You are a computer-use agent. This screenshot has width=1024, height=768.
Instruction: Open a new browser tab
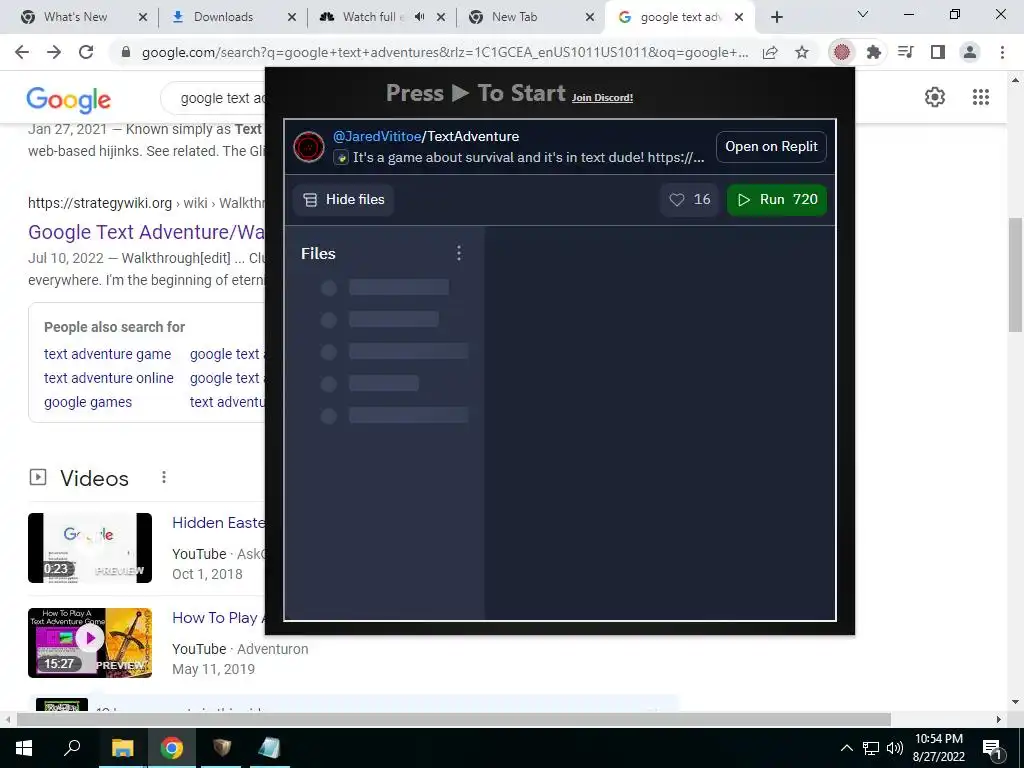point(776,17)
